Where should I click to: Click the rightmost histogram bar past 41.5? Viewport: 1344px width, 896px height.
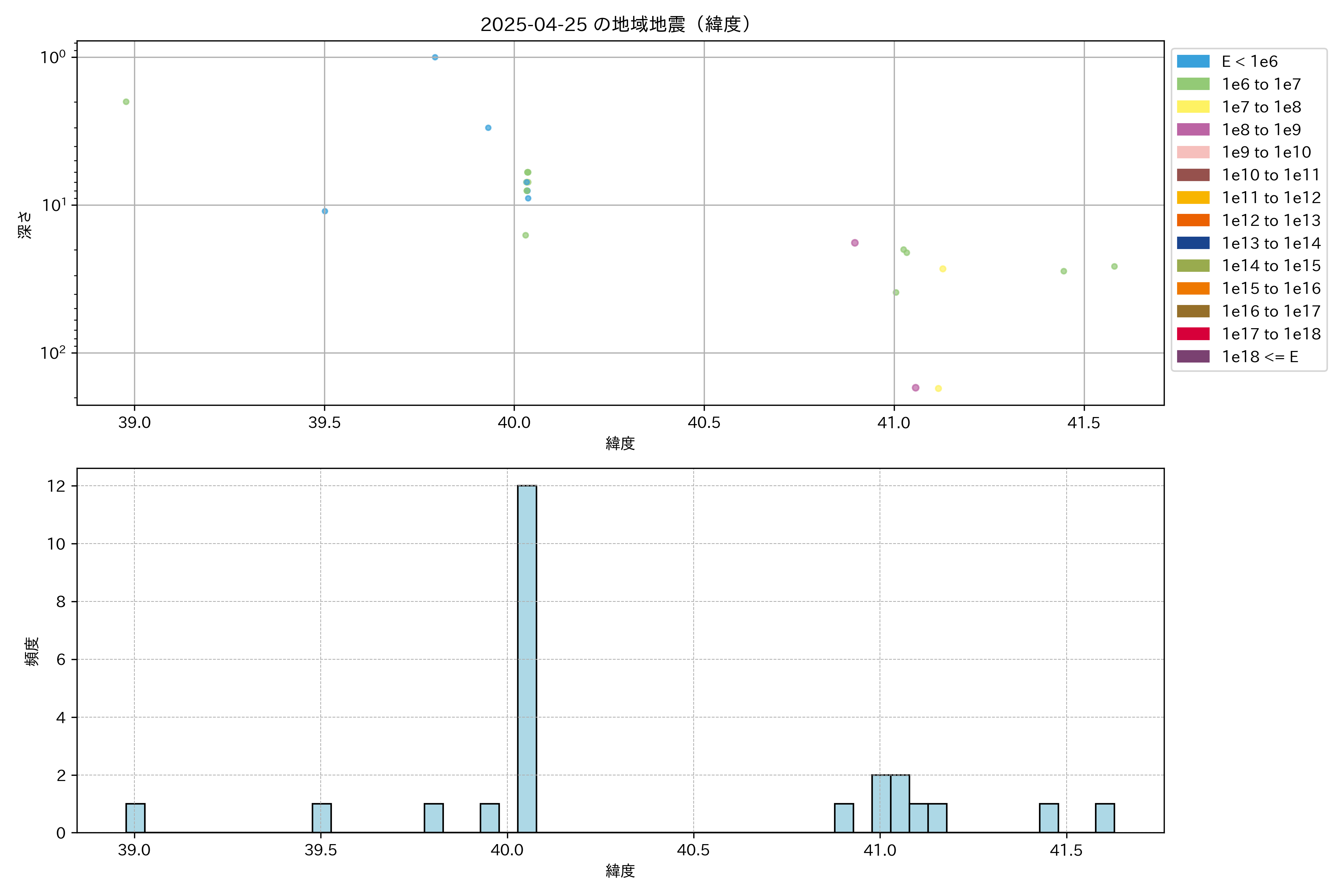[x=1105, y=818]
